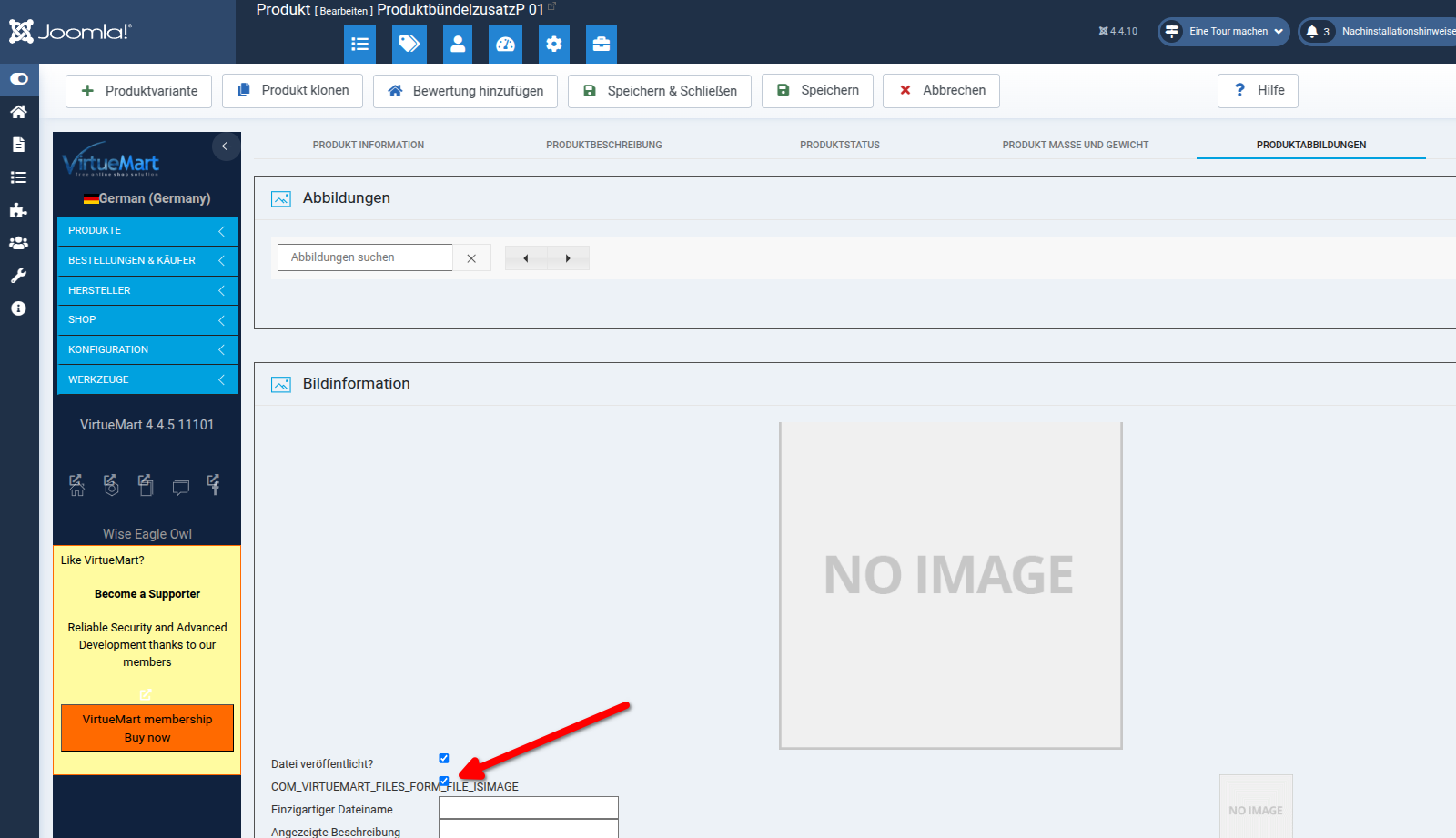
Task: Switch to the Produktstatus tab
Action: [839, 145]
